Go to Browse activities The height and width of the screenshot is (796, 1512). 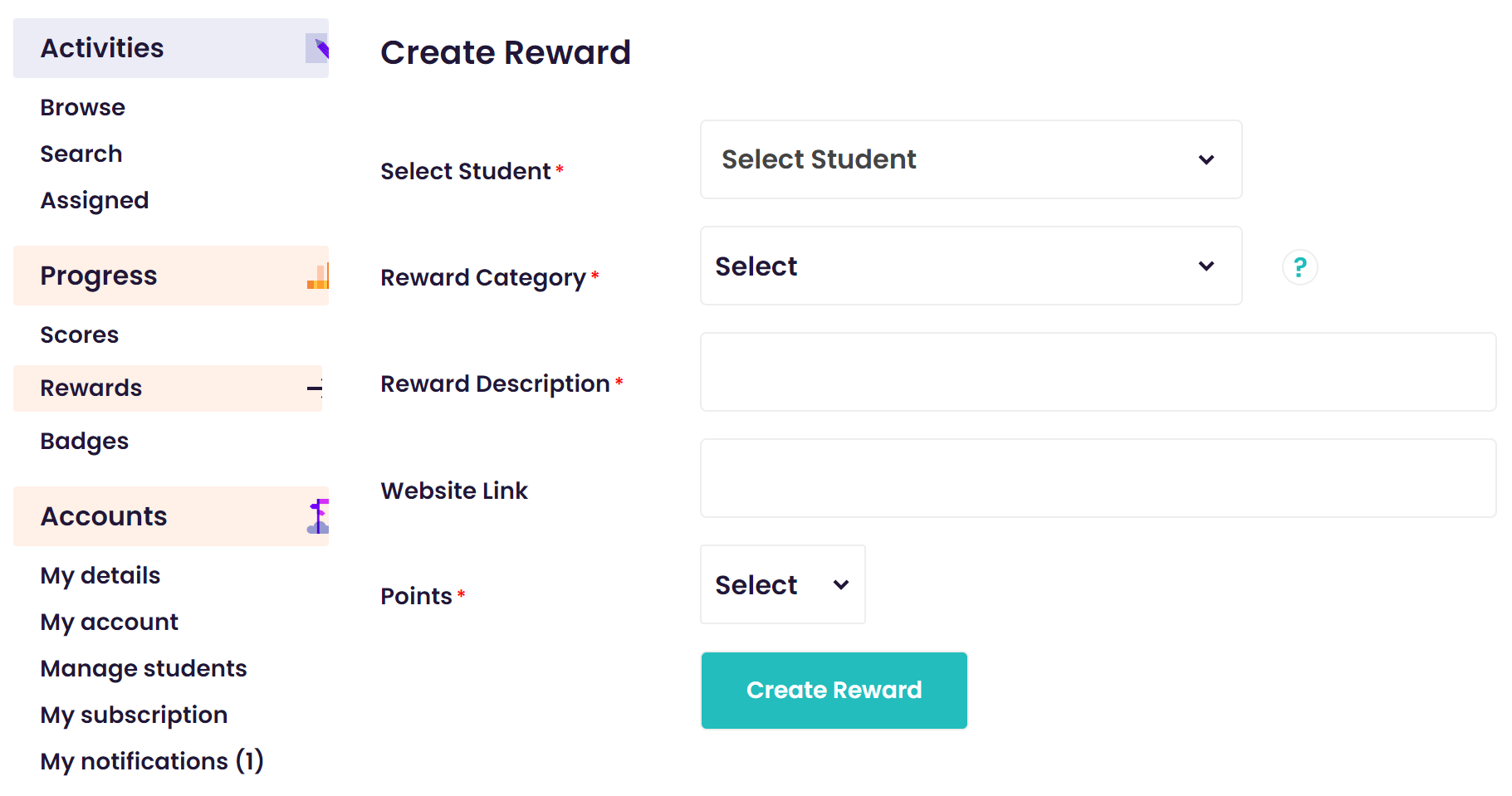[x=83, y=107]
